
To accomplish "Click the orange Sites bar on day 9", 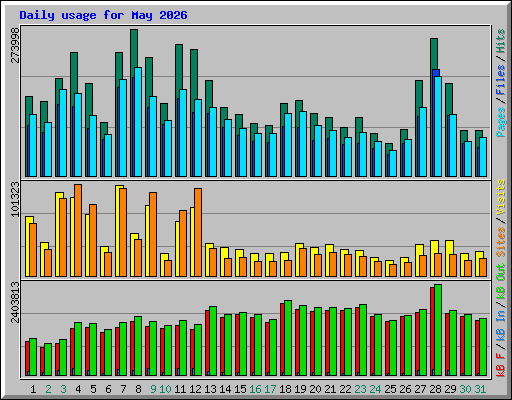I will [x=153, y=234].
